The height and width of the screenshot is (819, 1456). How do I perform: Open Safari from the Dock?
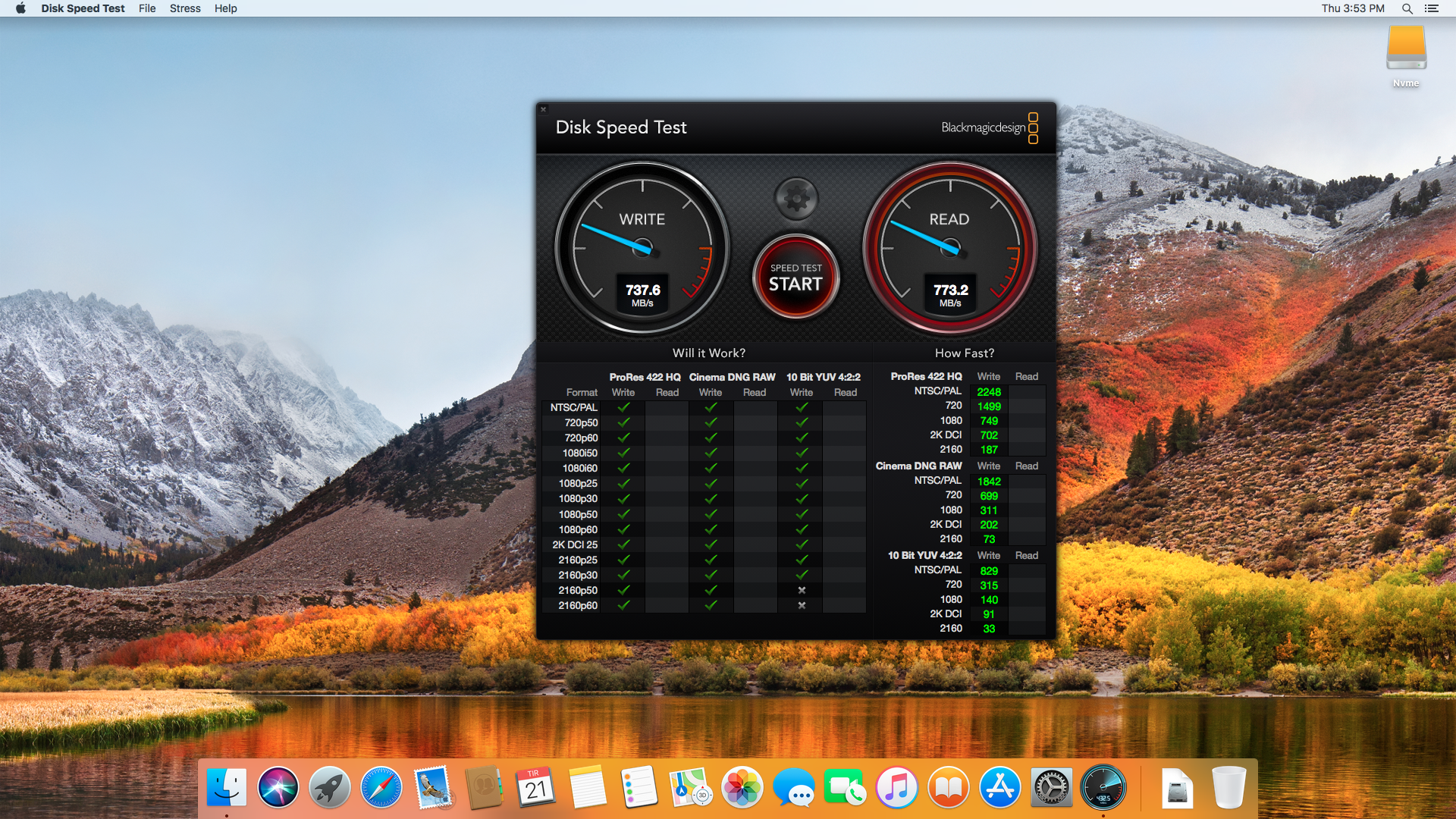pos(381,787)
